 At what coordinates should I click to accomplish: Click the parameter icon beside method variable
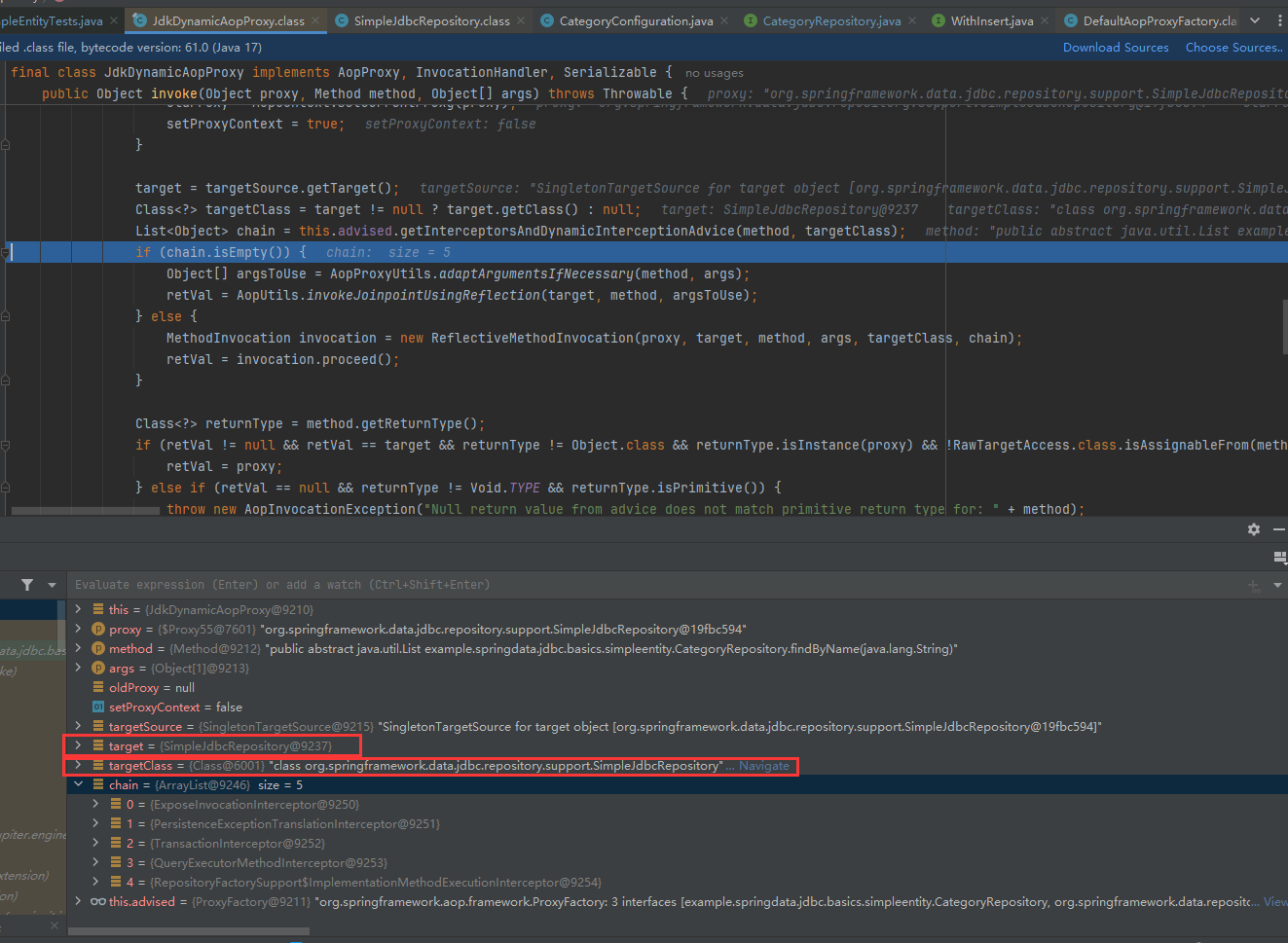tap(98, 649)
